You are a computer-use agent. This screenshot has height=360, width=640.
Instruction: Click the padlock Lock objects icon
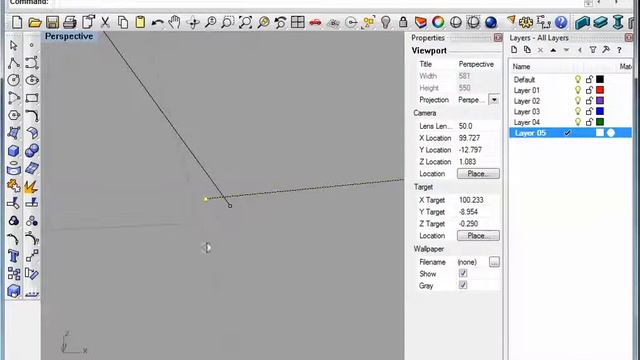click(403, 22)
